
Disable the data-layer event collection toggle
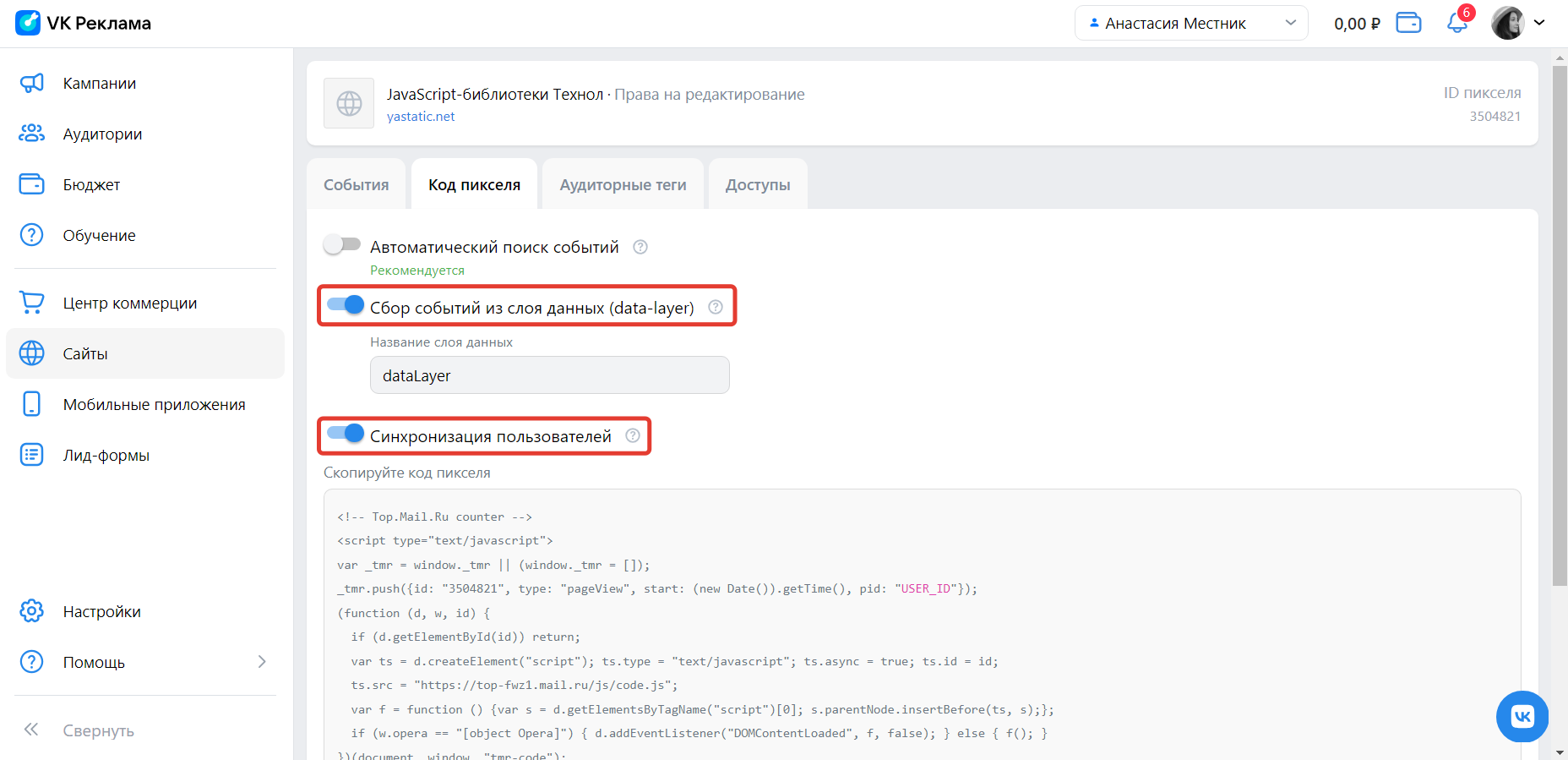click(x=346, y=305)
